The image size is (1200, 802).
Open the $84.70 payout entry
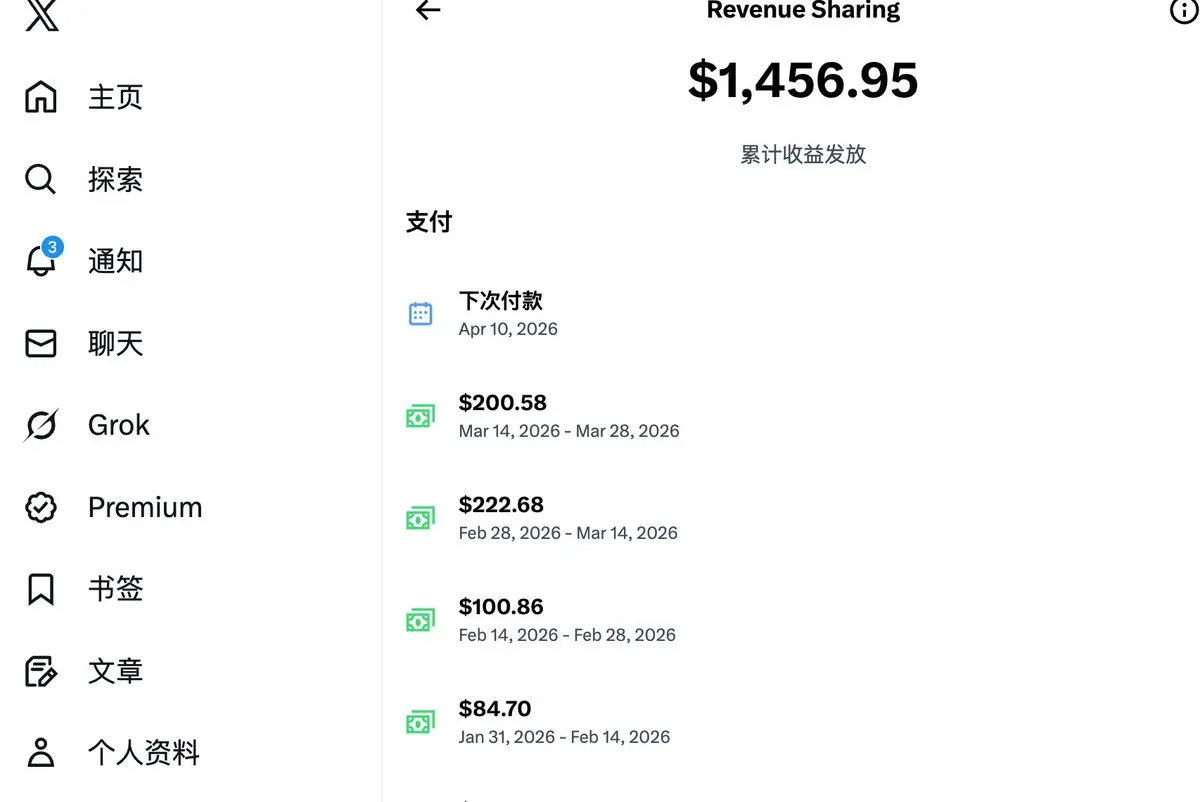point(495,709)
